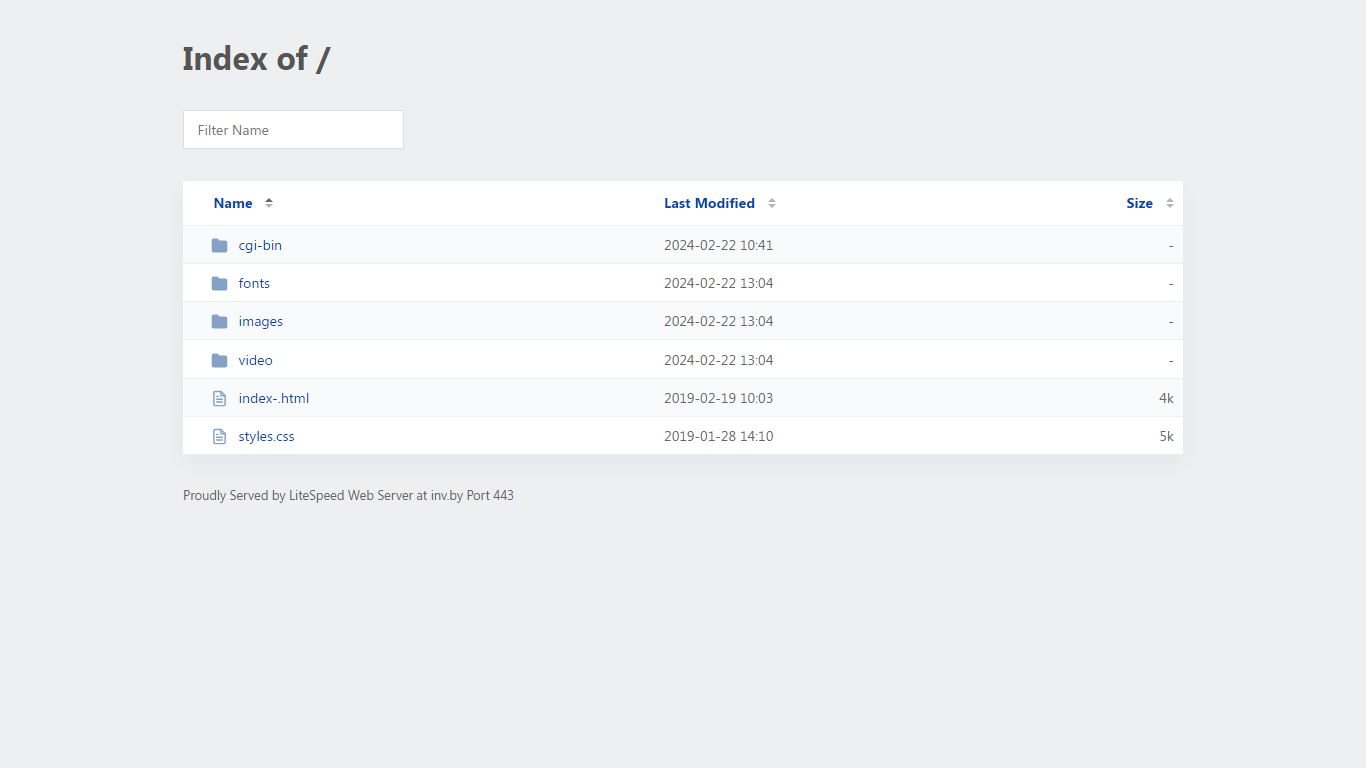Click the date 2024-02-22 10:41
Viewport: 1366px width, 768px height.
(718, 245)
